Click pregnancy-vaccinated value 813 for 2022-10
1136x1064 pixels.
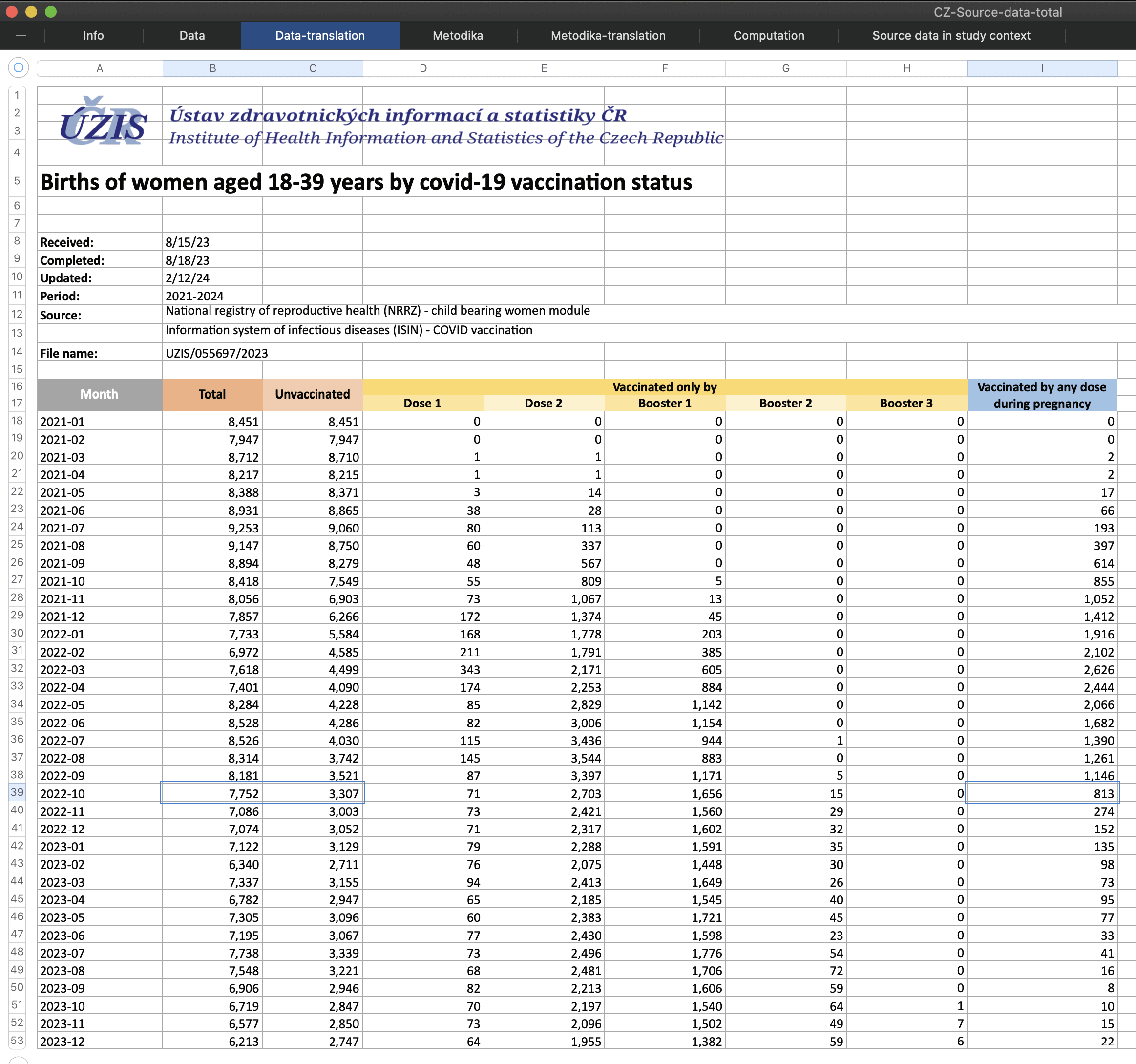click(1042, 793)
